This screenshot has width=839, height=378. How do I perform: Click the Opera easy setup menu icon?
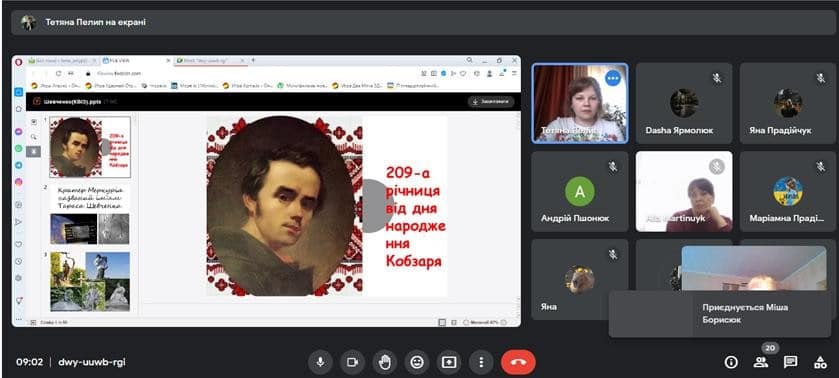click(515, 73)
